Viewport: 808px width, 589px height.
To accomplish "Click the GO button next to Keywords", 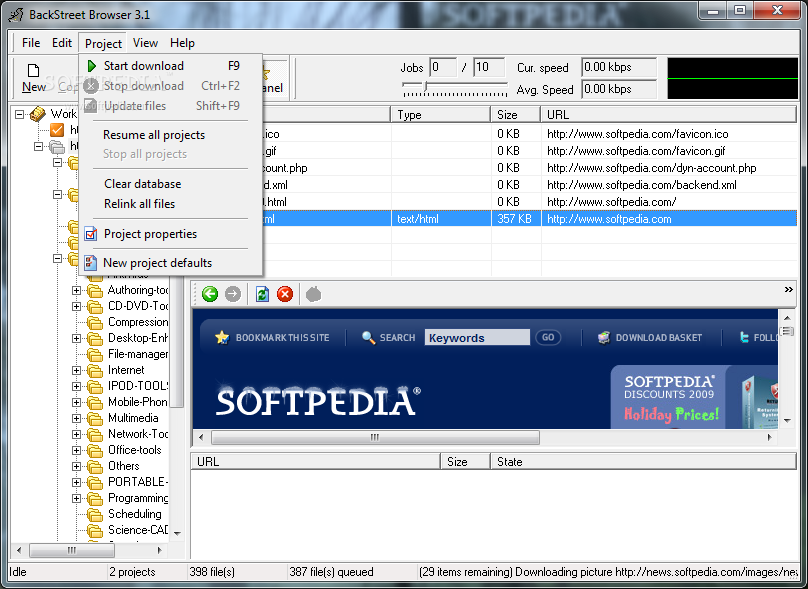I will coord(548,338).
